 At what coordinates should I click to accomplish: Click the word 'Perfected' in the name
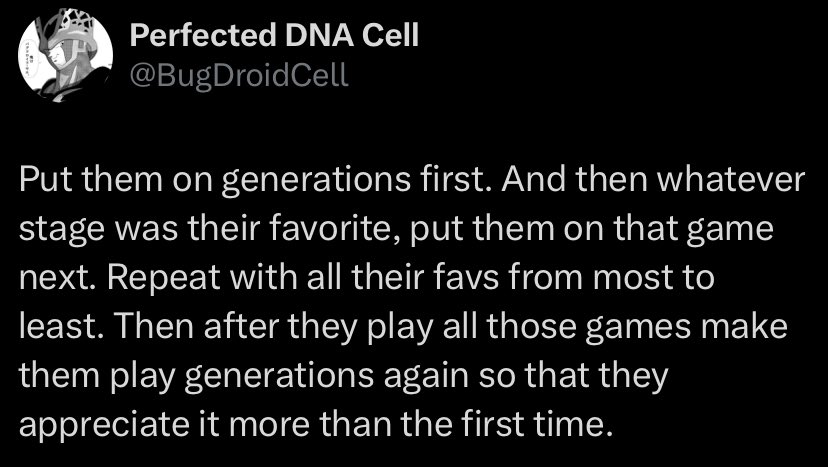tap(202, 36)
